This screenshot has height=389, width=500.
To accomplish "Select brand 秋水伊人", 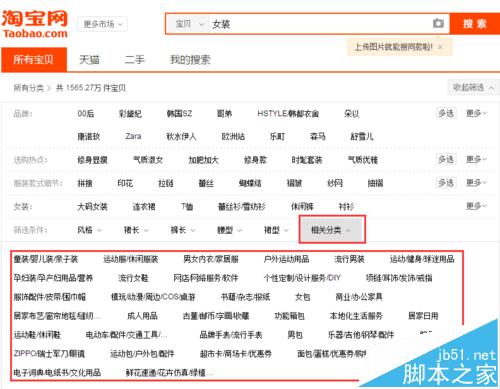I will click(x=181, y=136).
